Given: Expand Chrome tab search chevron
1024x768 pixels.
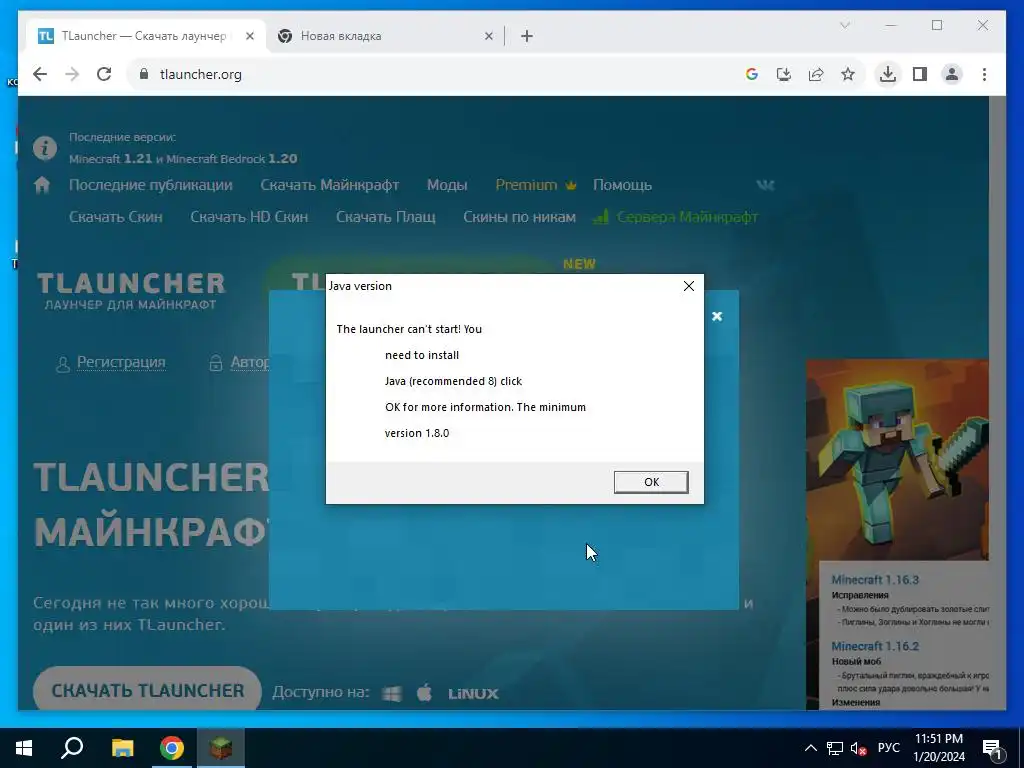Looking at the screenshot, I should click(844, 25).
